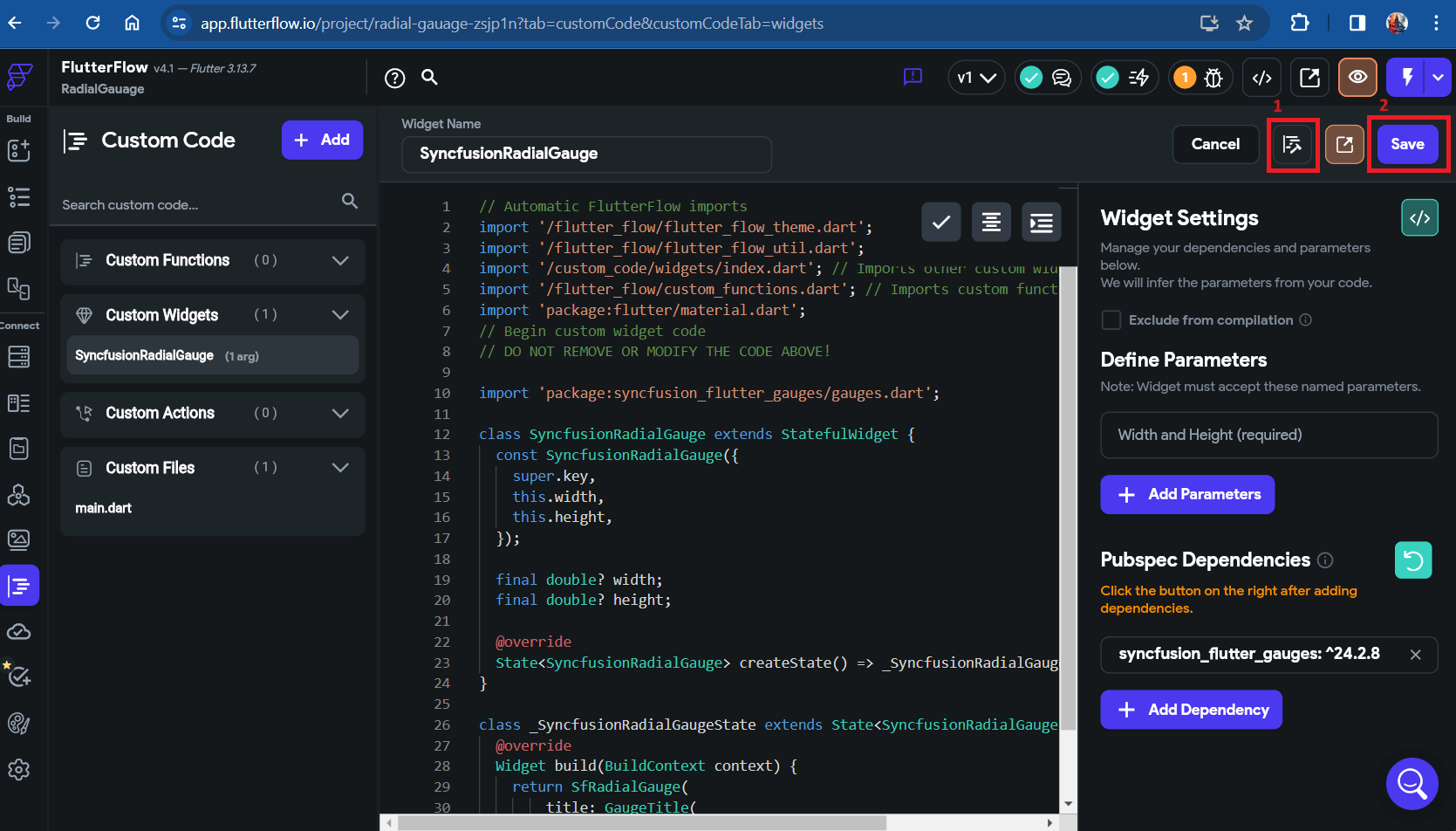Screen dimensions: 1456x831
Task: Click the green view boilerplate code icon
Action: point(1419,218)
